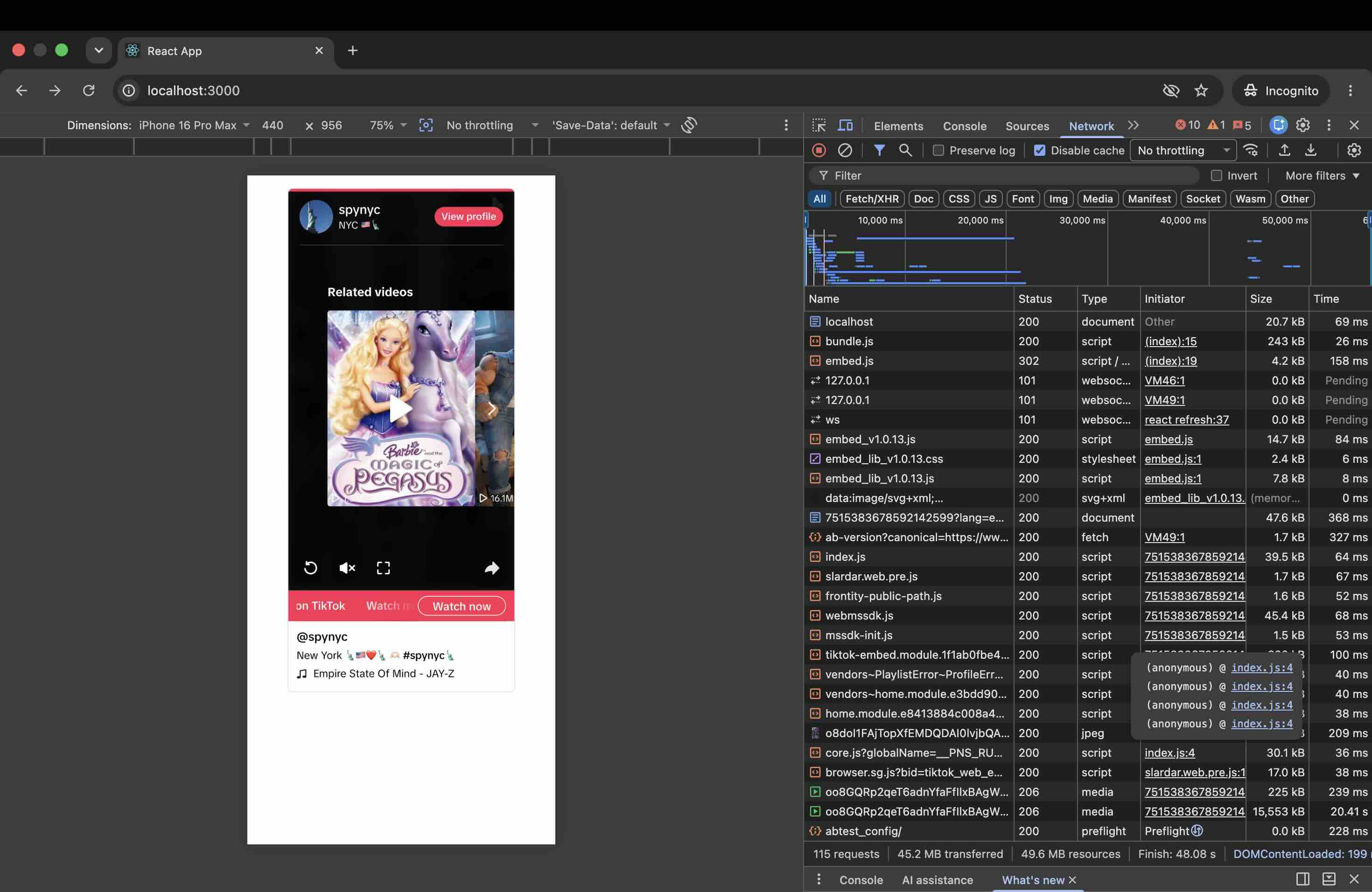Open the Chrome three-dot menu

[x=1350, y=91]
